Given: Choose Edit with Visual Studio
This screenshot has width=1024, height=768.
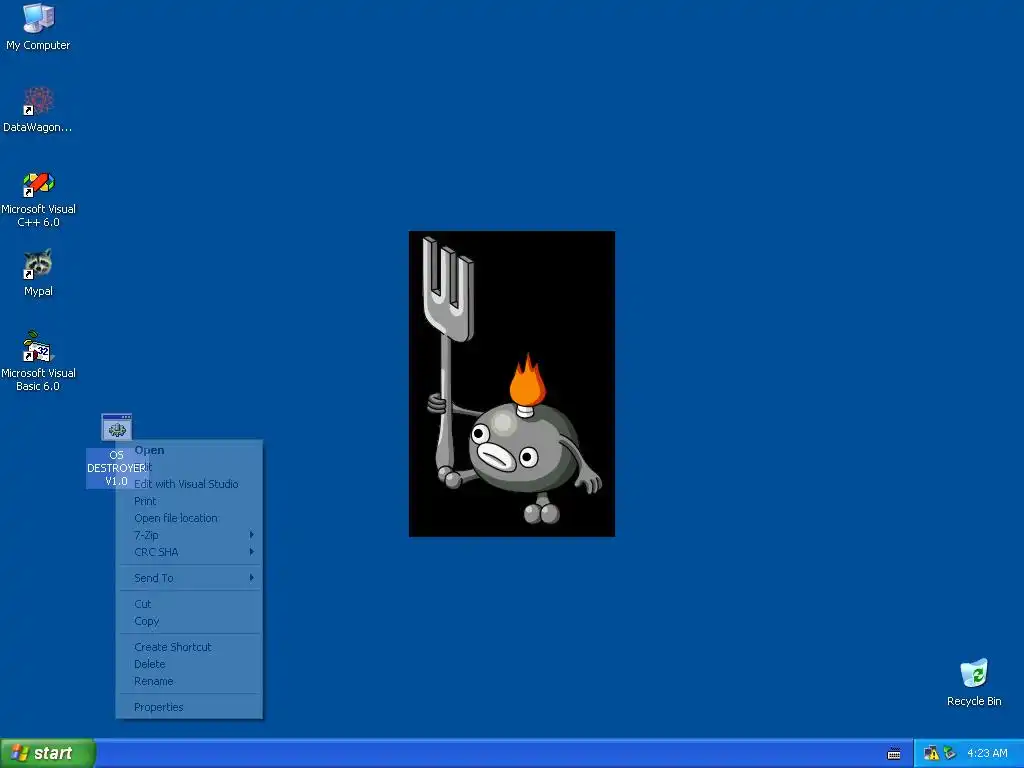Looking at the screenshot, I should 189,484.
